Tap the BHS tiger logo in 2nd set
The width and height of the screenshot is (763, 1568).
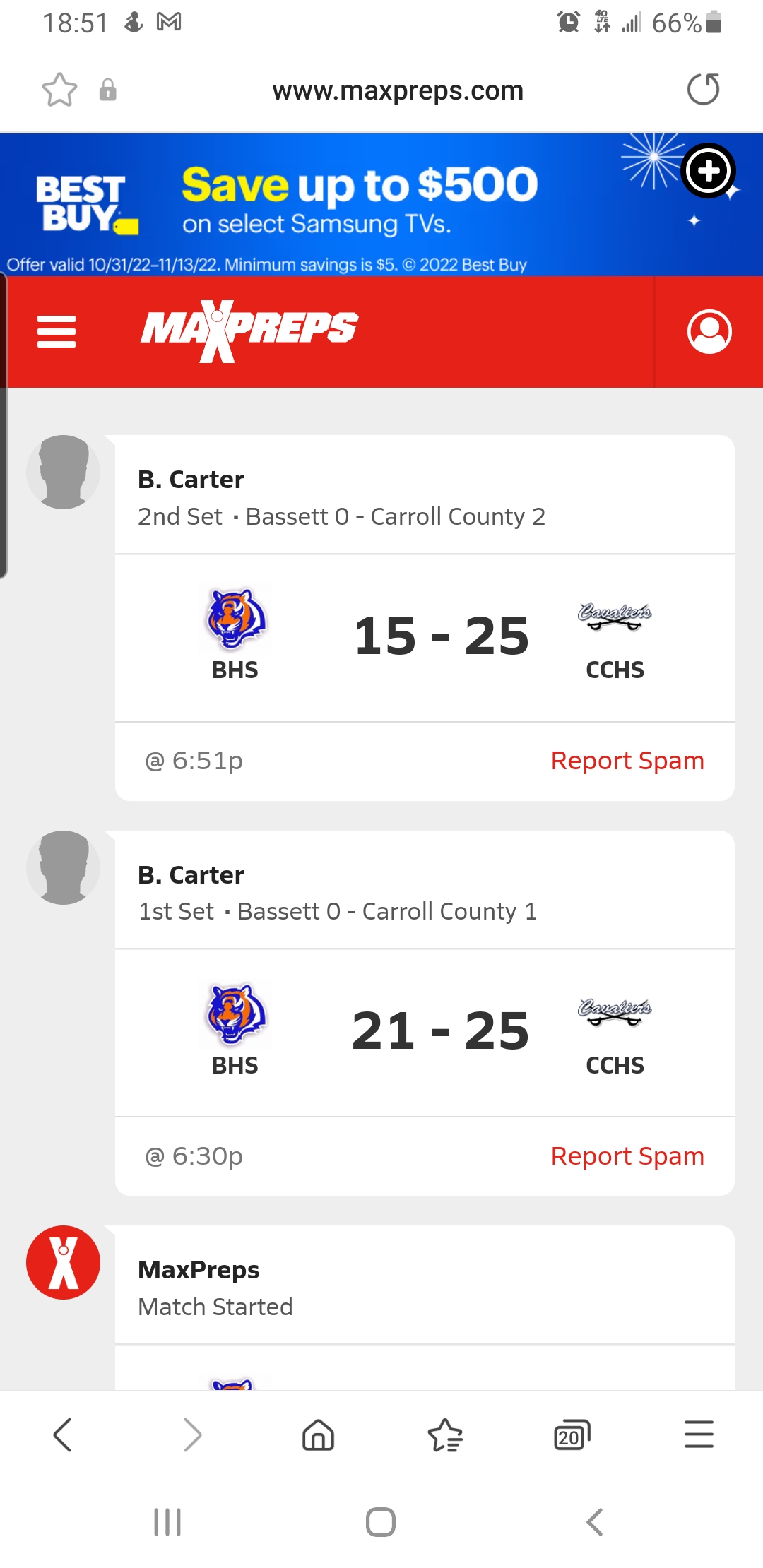tap(235, 619)
